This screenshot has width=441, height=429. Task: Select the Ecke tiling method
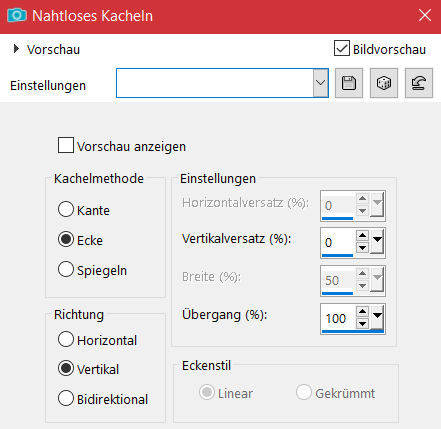[x=66, y=239]
